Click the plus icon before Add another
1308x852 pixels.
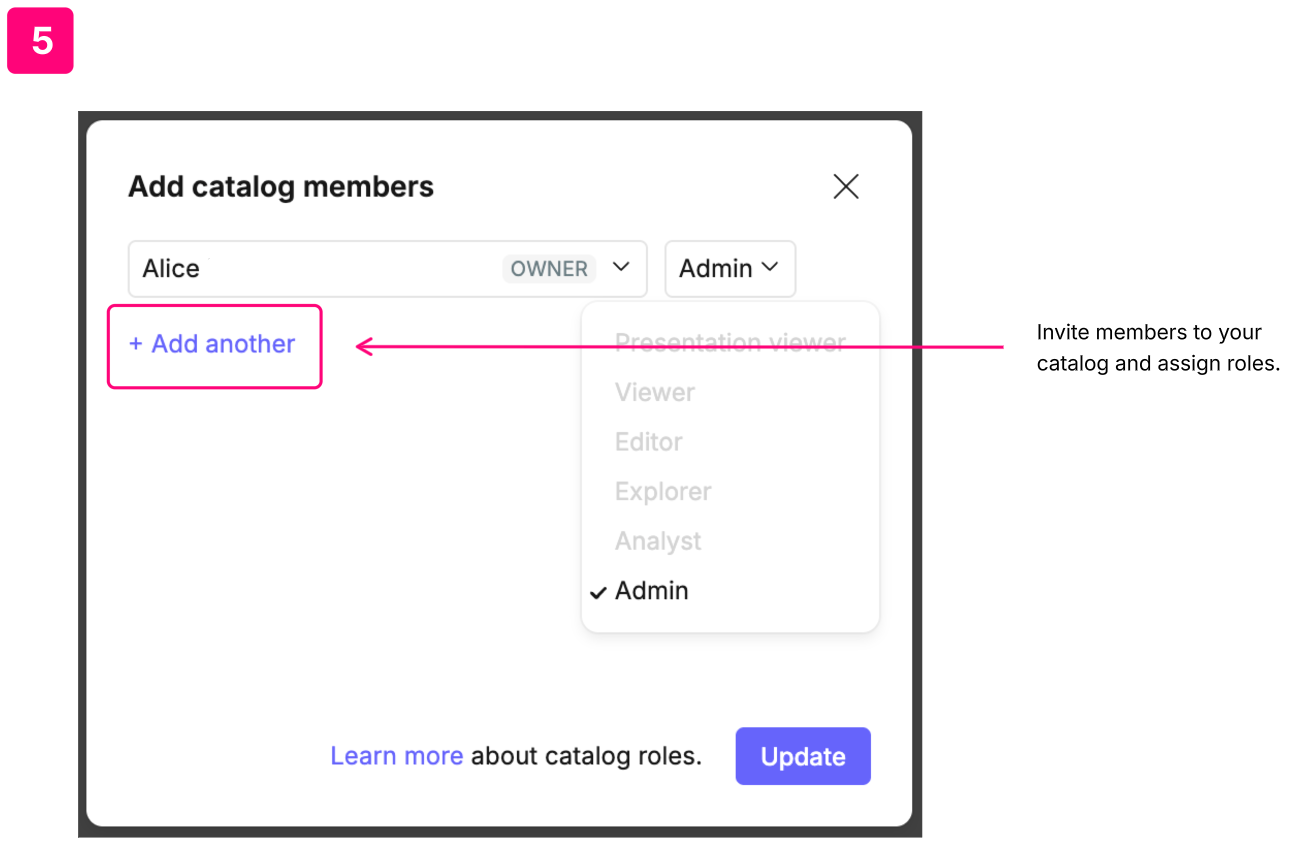point(136,344)
